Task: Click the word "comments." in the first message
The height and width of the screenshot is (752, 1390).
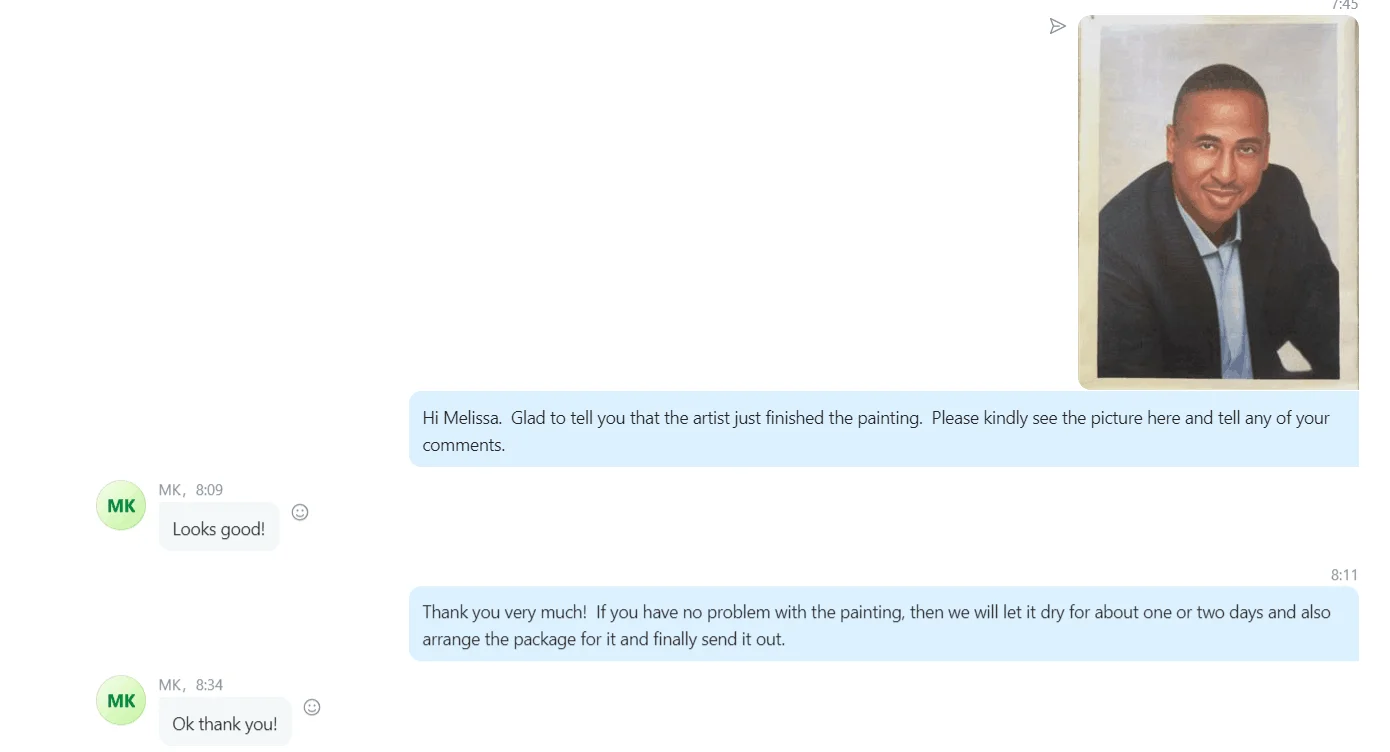Action: [x=464, y=445]
